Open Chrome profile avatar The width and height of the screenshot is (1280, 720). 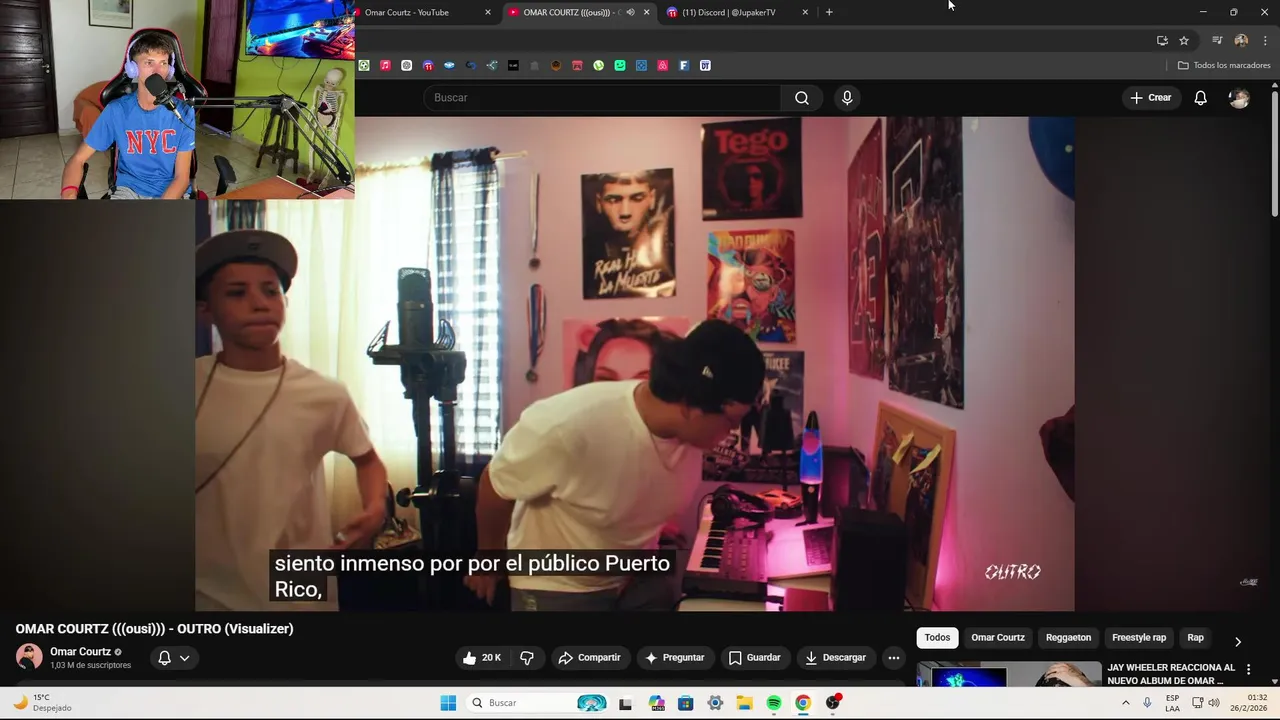point(1241,40)
